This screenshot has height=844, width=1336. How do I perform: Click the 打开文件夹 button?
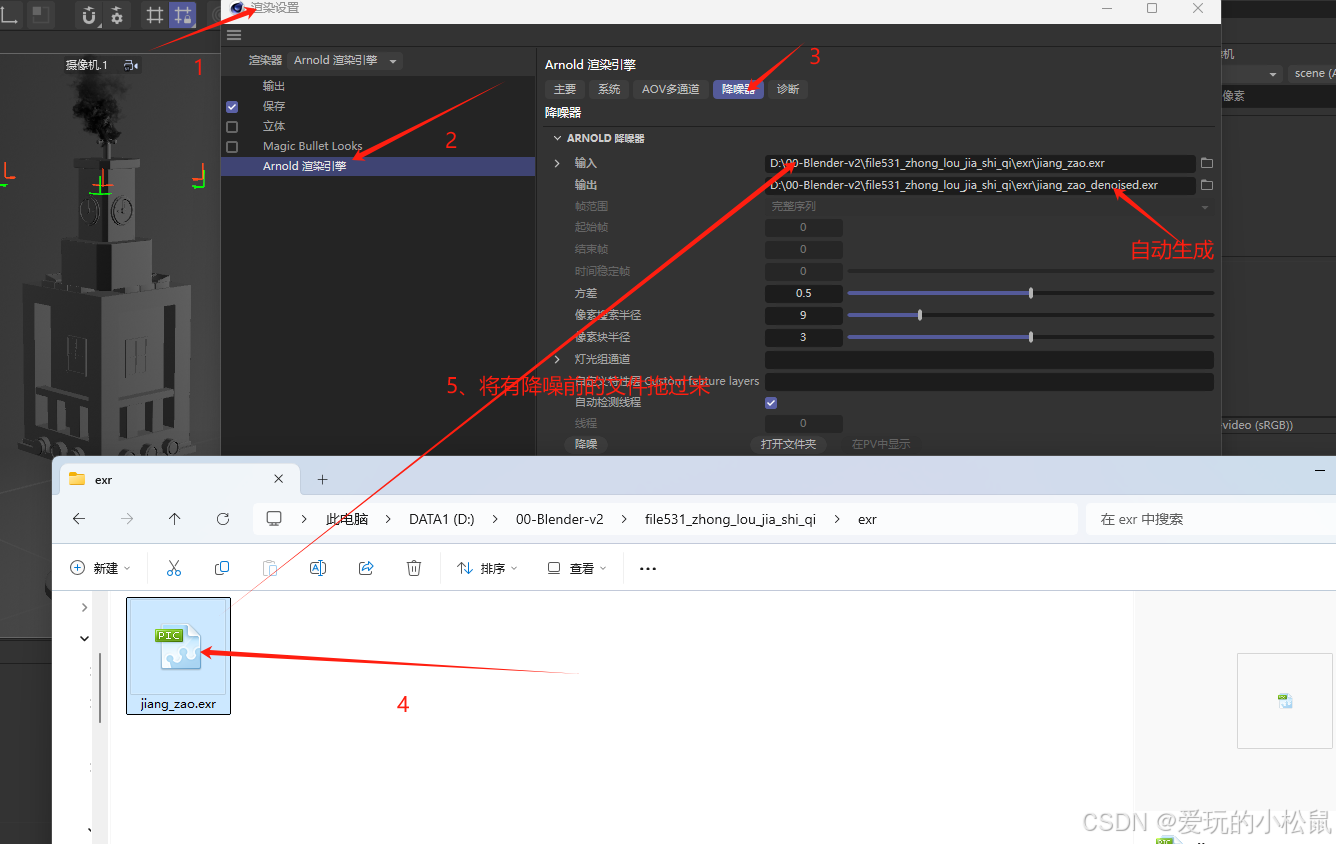point(788,444)
